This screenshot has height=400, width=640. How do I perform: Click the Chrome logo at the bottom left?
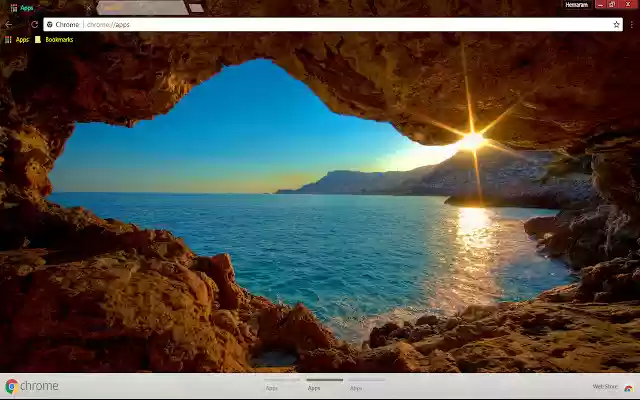coord(32,386)
